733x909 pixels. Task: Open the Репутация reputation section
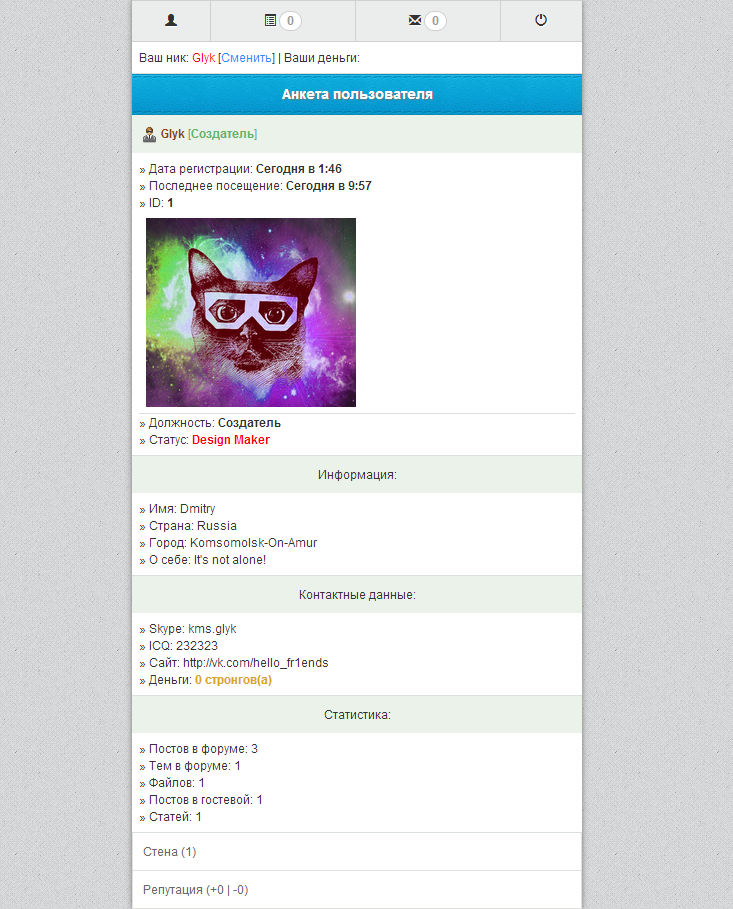pos(357,889)
